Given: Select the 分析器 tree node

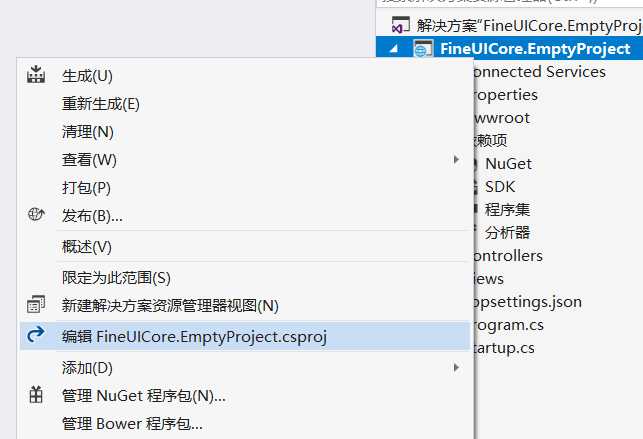Looking at the screenshot, I should 507,232.
